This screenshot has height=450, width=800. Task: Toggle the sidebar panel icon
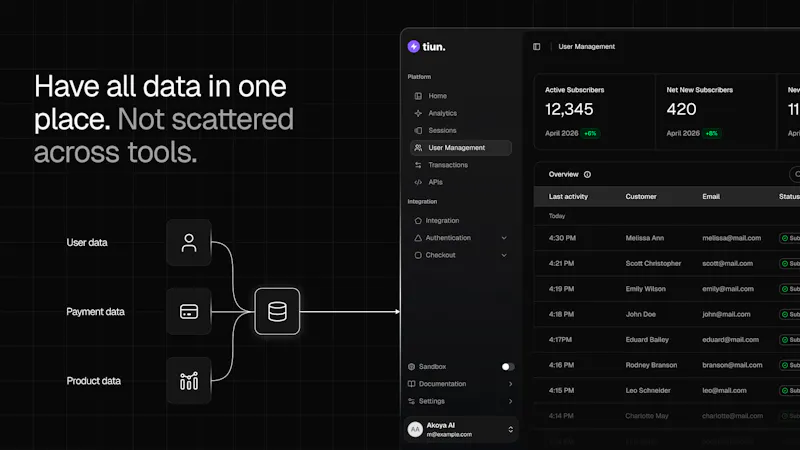tap(537, 46)
